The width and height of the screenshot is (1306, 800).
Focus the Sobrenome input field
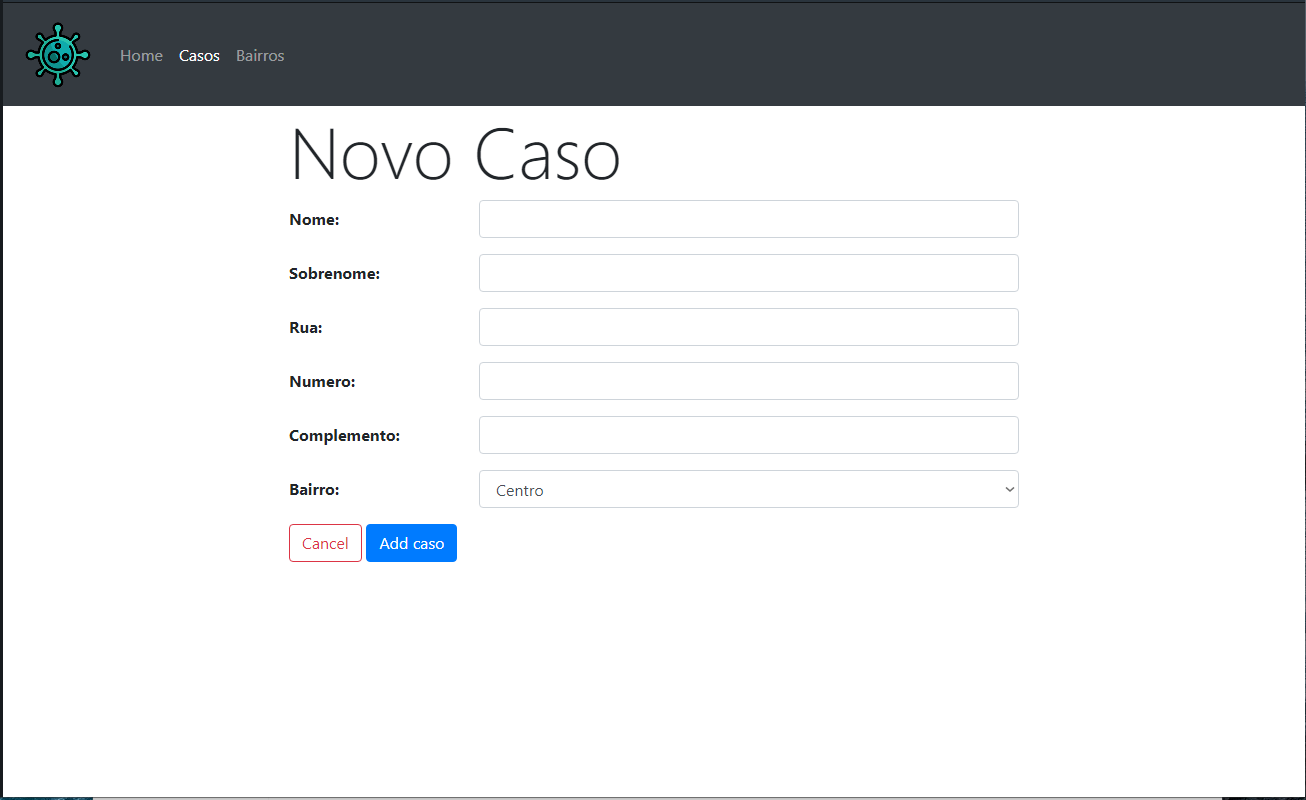(x=748, y=273)
